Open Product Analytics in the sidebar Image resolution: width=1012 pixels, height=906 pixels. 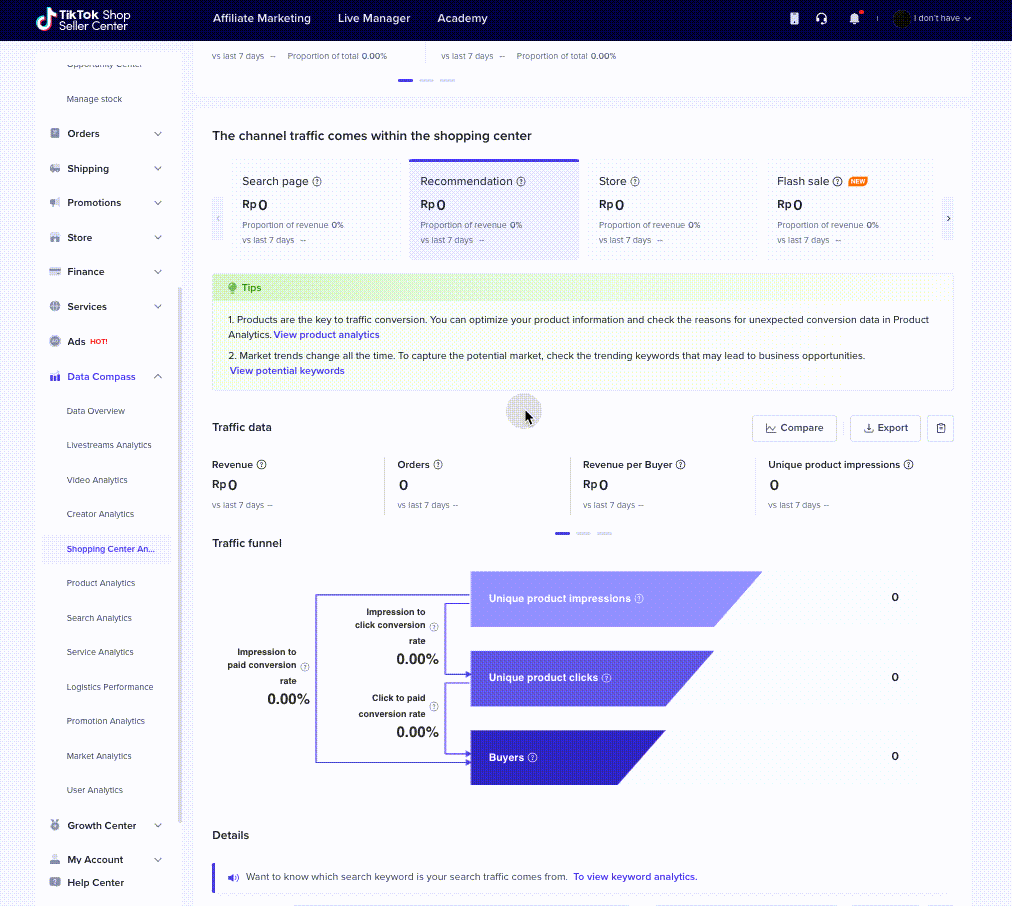click(101, 583)
